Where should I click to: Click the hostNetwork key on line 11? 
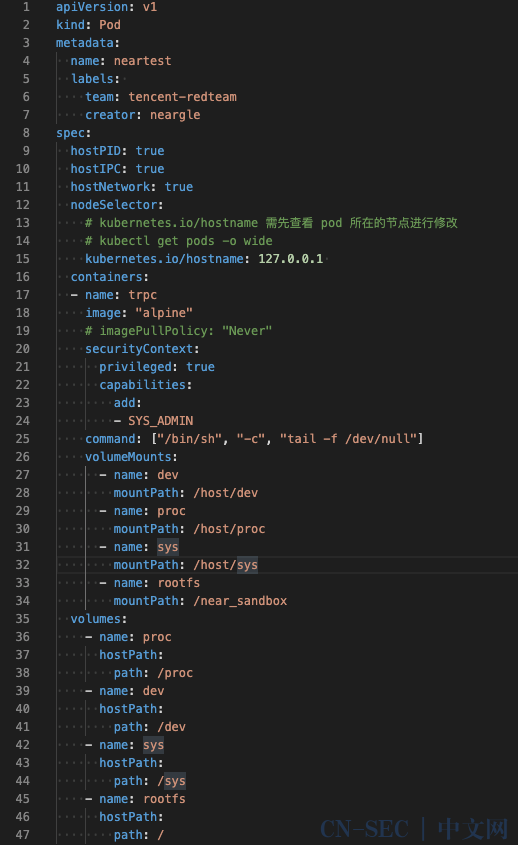110,186
